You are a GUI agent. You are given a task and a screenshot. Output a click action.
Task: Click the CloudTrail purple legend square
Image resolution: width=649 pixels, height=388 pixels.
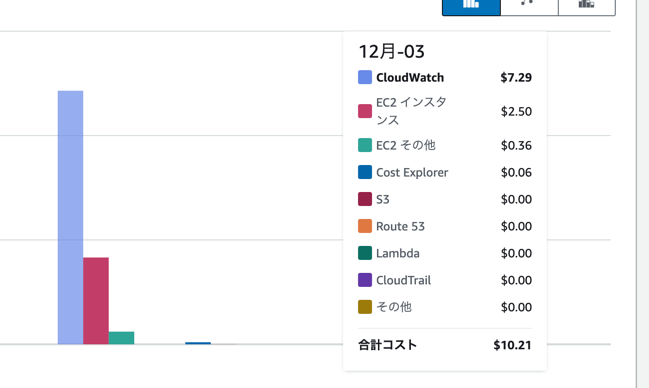pyautogui.click(x=365, y=280)
